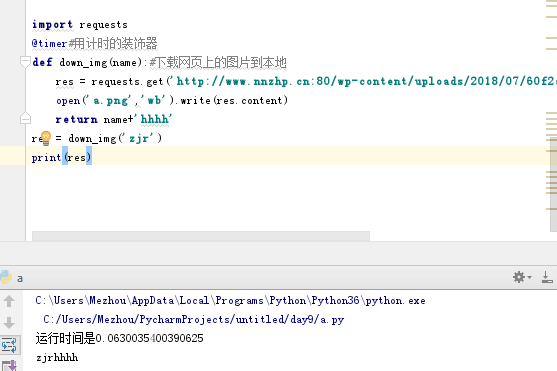
Task: Open the python.exe path link in console
Action: (230, 301)
